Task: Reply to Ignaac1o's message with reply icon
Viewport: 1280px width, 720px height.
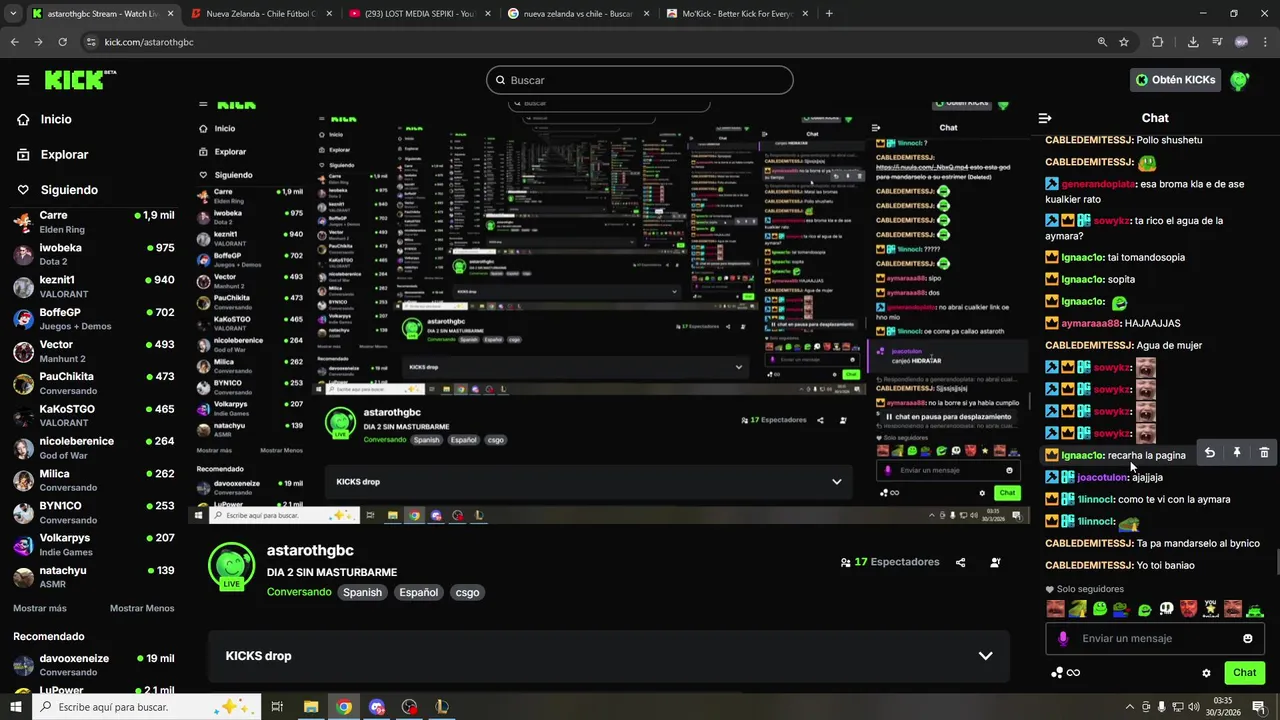Action: [x=1209, y=453]
